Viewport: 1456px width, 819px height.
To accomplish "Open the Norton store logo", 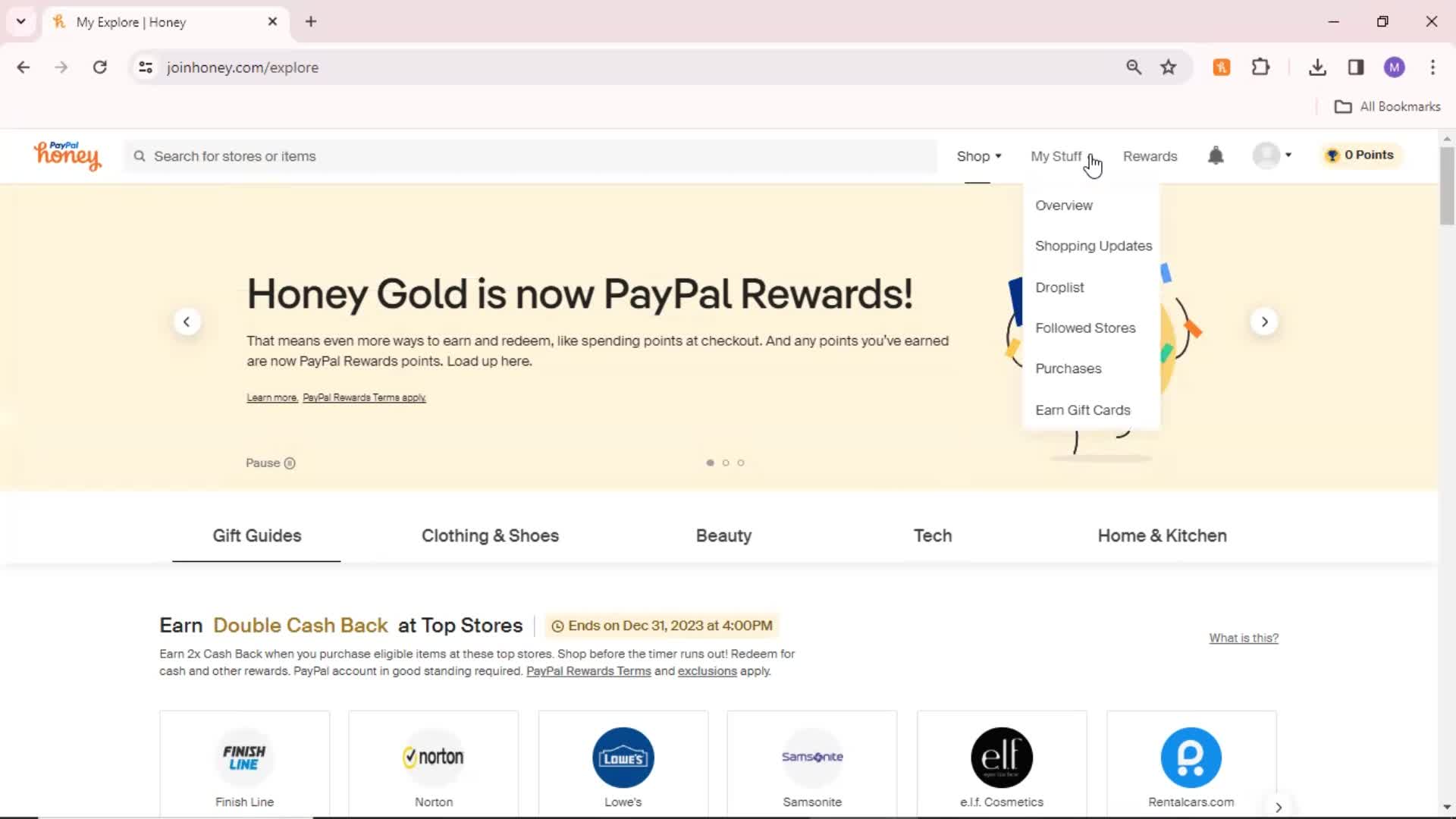I will [433, 757].
